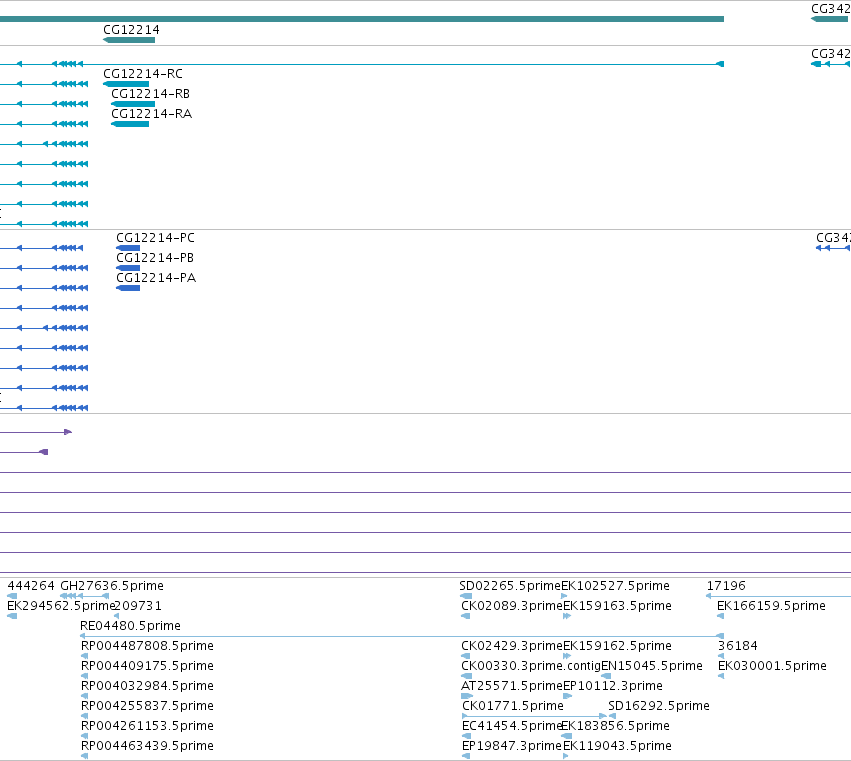
Task: Select RP004409175.5prime EST label
Action: [147, 666]
